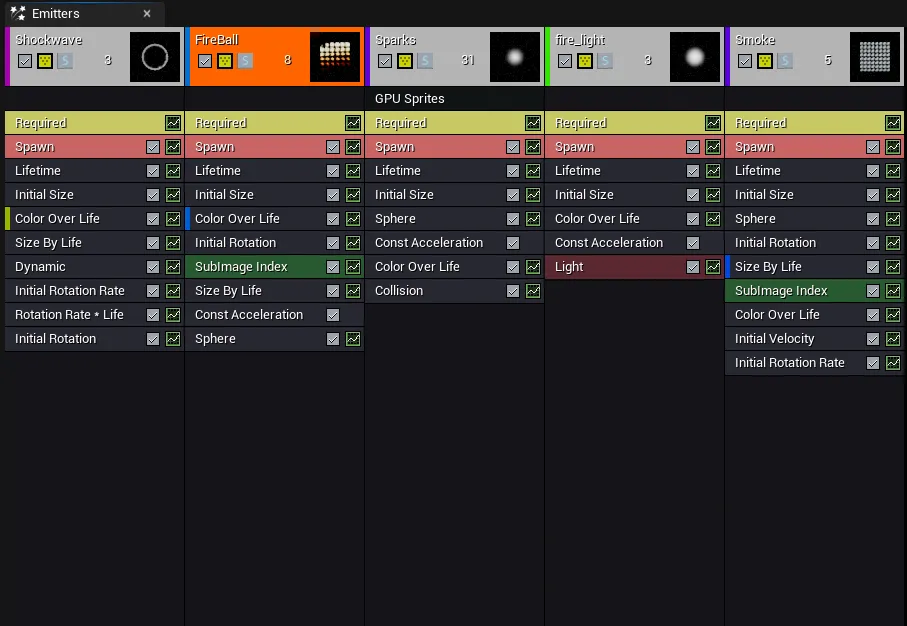This screenshot has height=626, width=907.
Task: Select Shockwave Required module
Action: pyautogui.click(x=94, y=123)
